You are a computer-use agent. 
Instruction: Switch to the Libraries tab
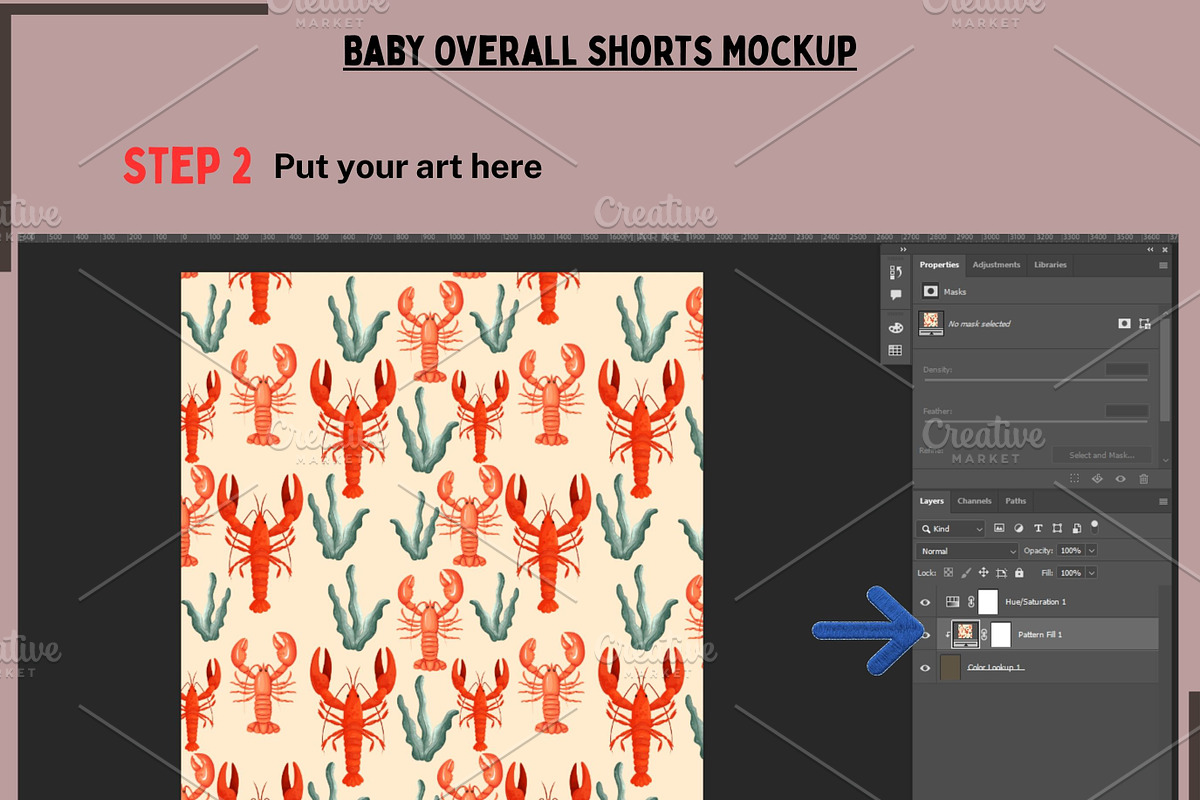[x=1050, y=265]
